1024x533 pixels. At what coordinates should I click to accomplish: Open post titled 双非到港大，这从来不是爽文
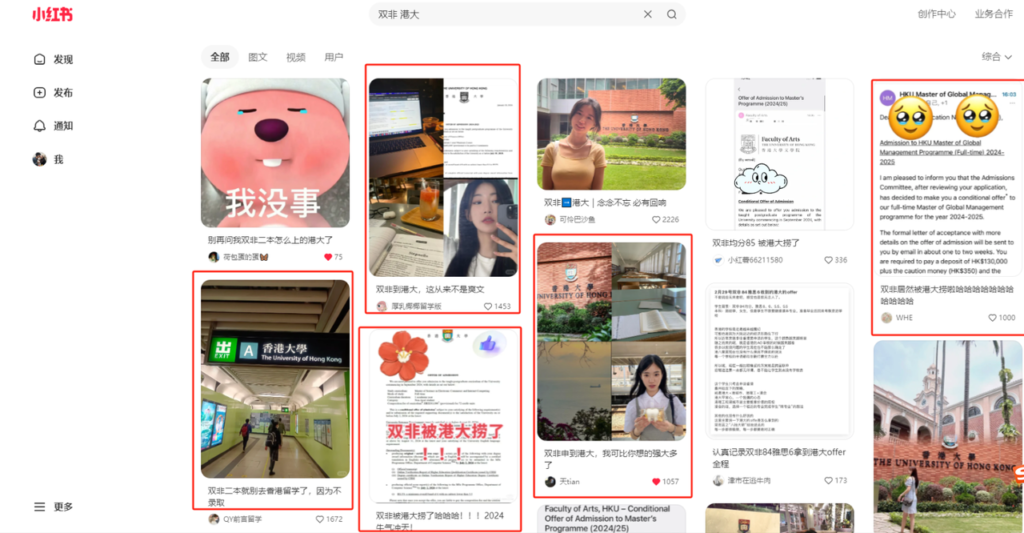click(x=430, y=289)
